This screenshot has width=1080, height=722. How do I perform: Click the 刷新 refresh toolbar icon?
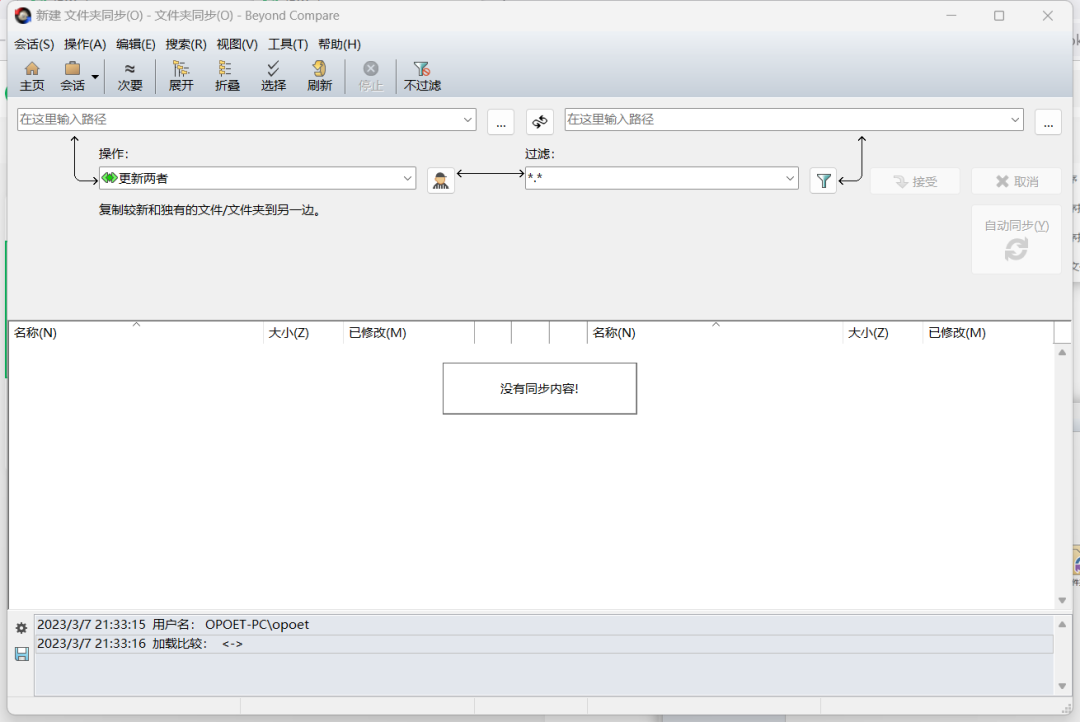coord(319,76)
